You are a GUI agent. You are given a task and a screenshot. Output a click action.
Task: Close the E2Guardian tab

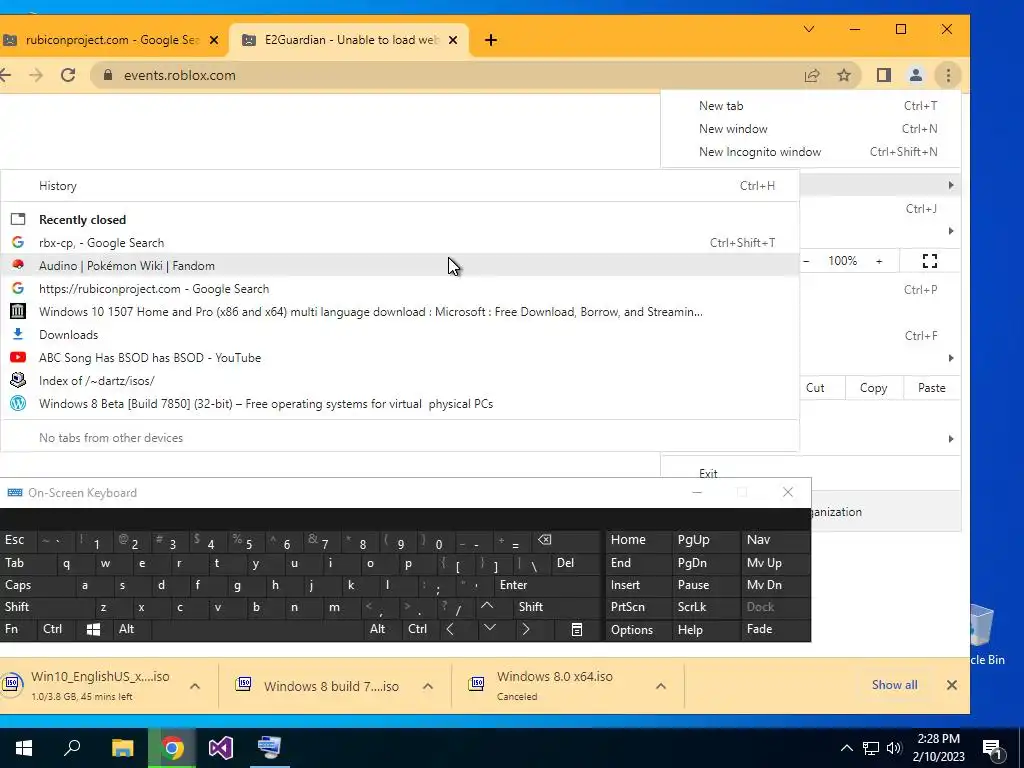coord(453,40)
